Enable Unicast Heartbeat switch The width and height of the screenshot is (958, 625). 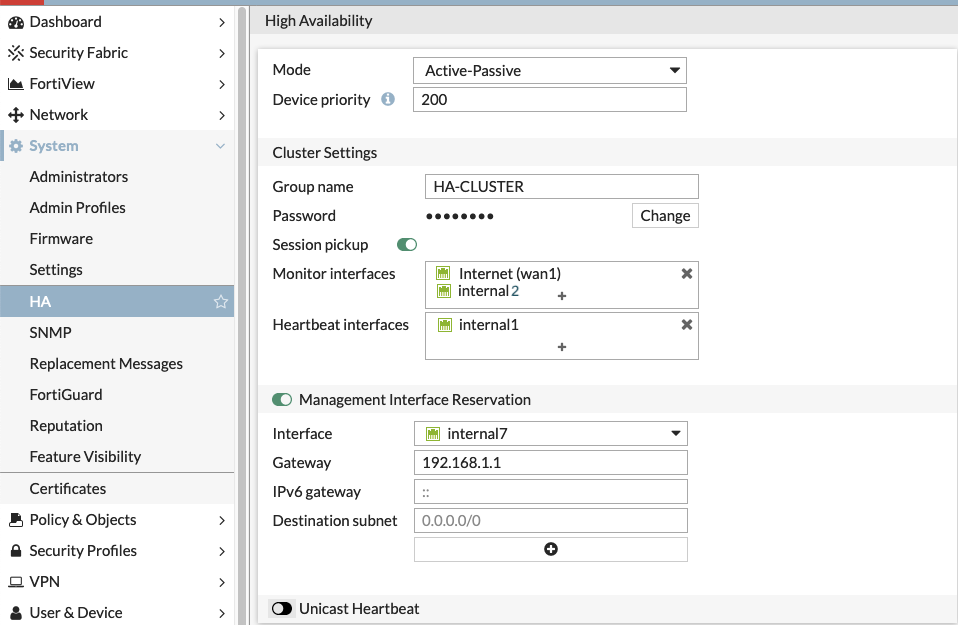(282, 608)
